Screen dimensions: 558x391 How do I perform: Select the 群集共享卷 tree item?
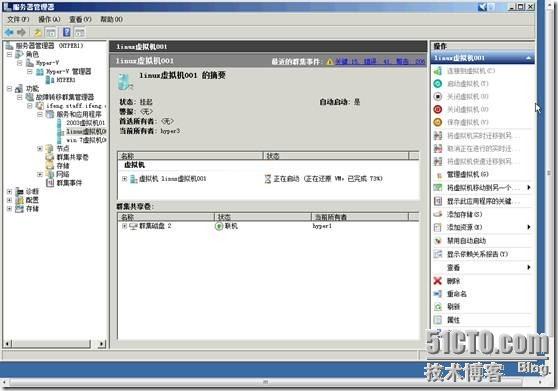[x=72, y=157]
